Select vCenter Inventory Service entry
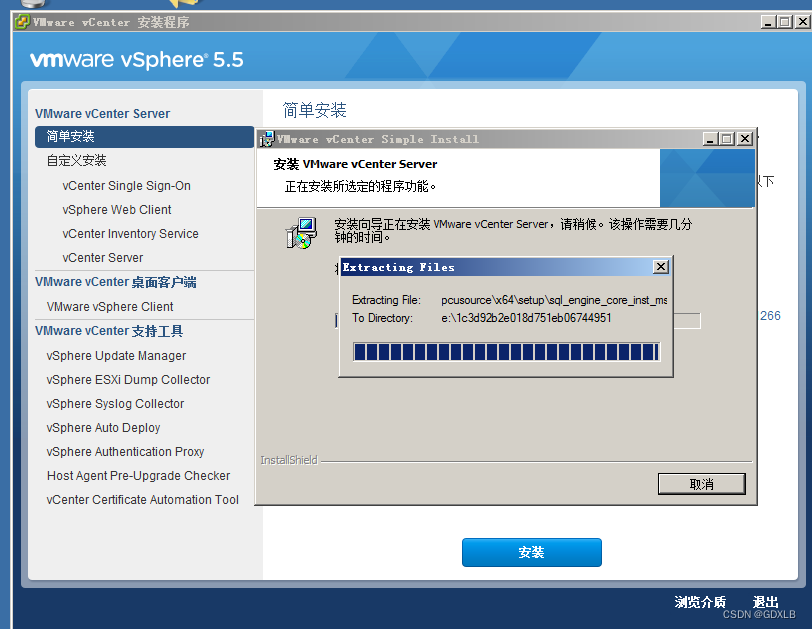Image resolution: width=812 pixels, height=629 pixels. pos(130,233)
